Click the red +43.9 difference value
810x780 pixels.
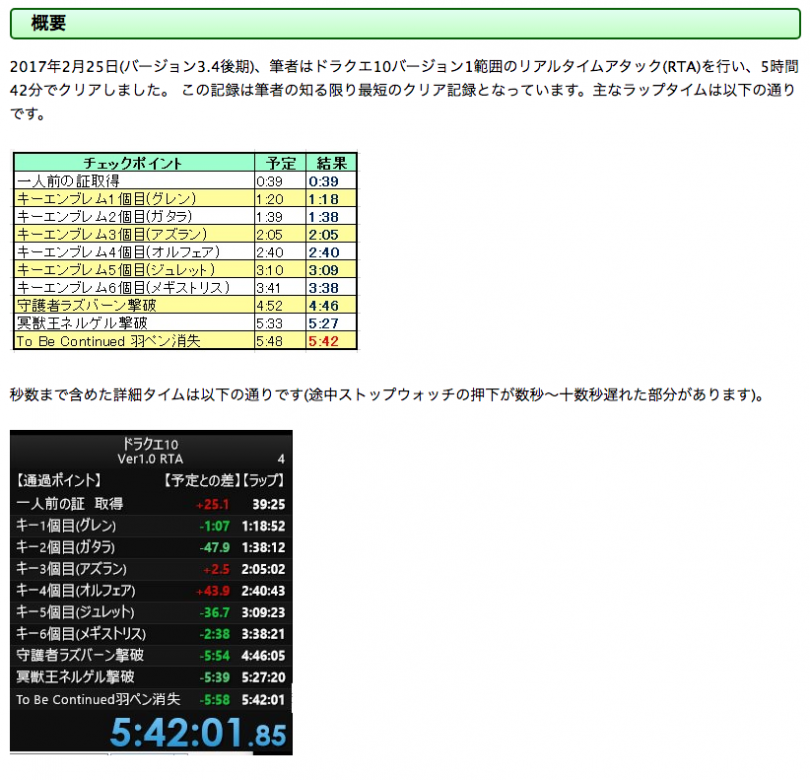point(212,591)
